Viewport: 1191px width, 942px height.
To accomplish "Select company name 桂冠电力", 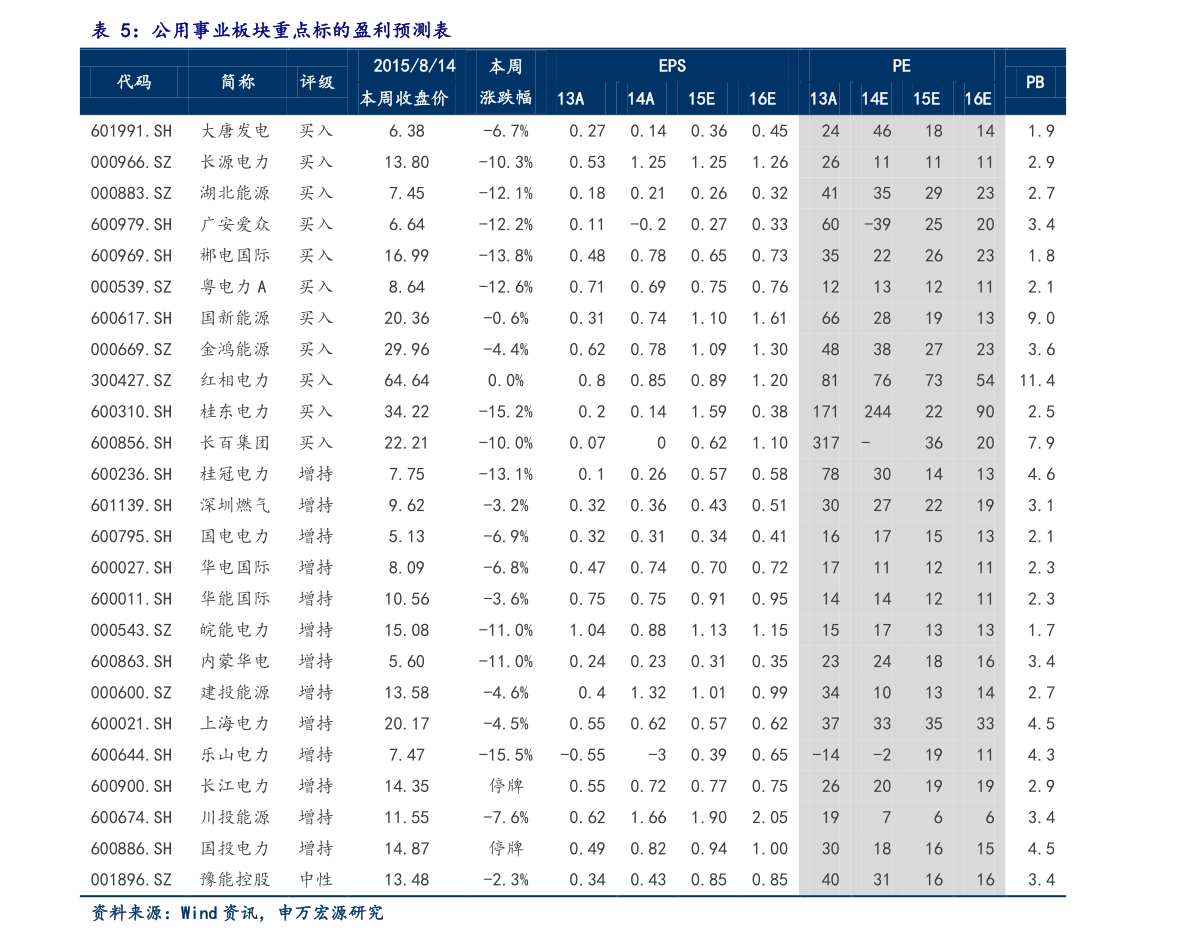I will pyautogui.click(x=235, y=474).
